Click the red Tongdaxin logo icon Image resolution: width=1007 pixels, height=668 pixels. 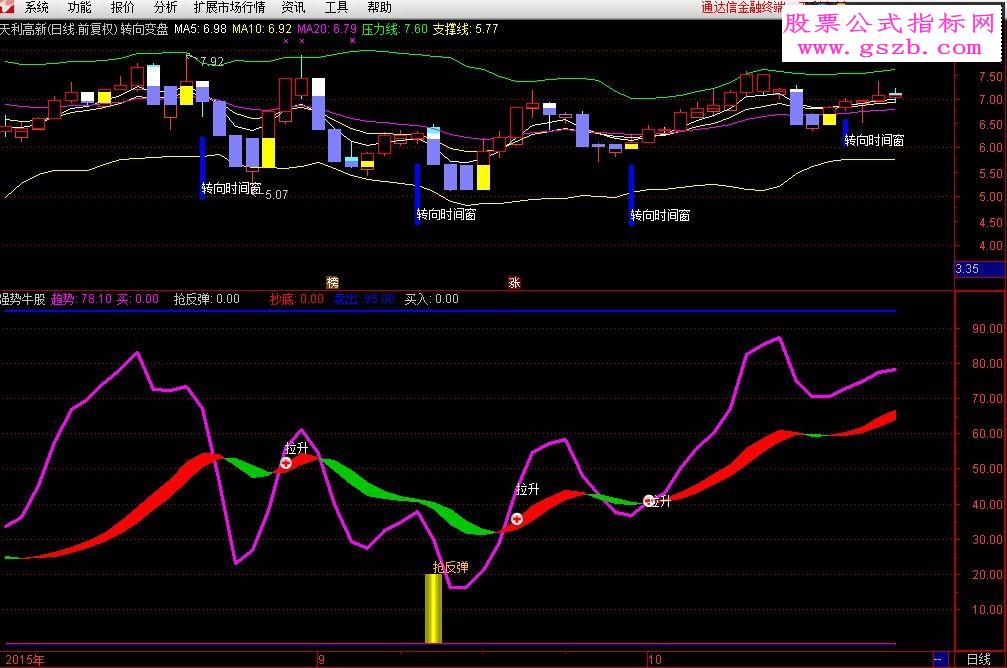[x=8, y=7]
